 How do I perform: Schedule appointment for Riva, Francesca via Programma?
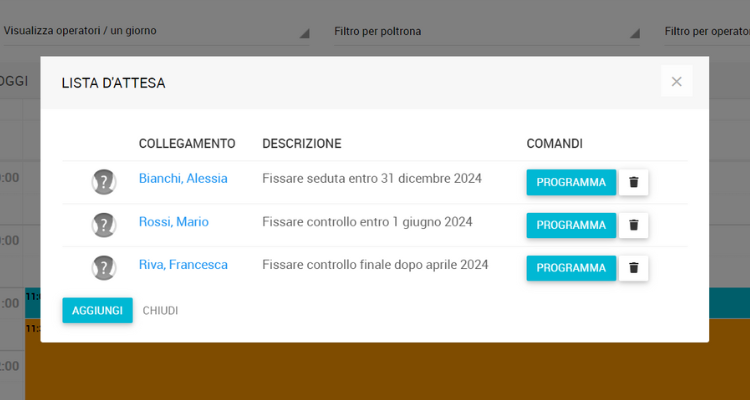pyautogui.click(x=571, y=268)
